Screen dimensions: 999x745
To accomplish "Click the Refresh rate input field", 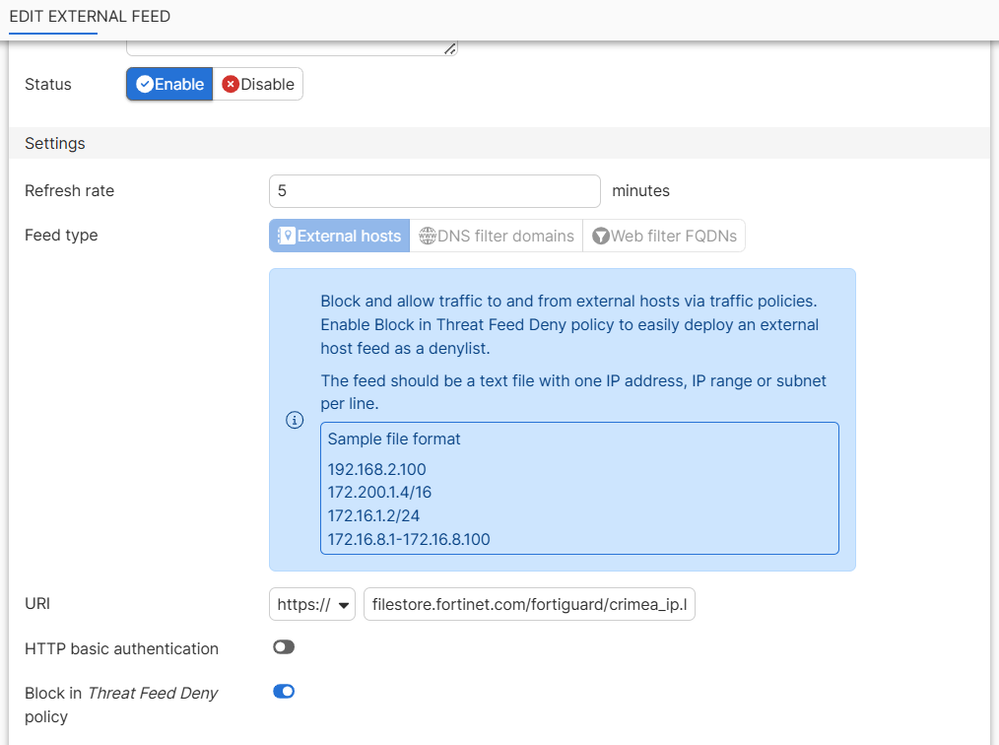I will coord(434,191).
